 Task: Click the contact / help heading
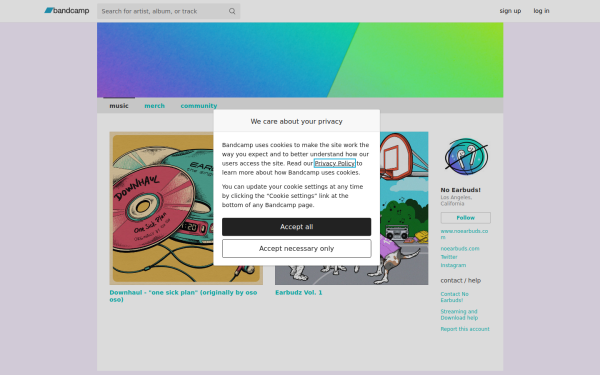click(x=461, y=280)
